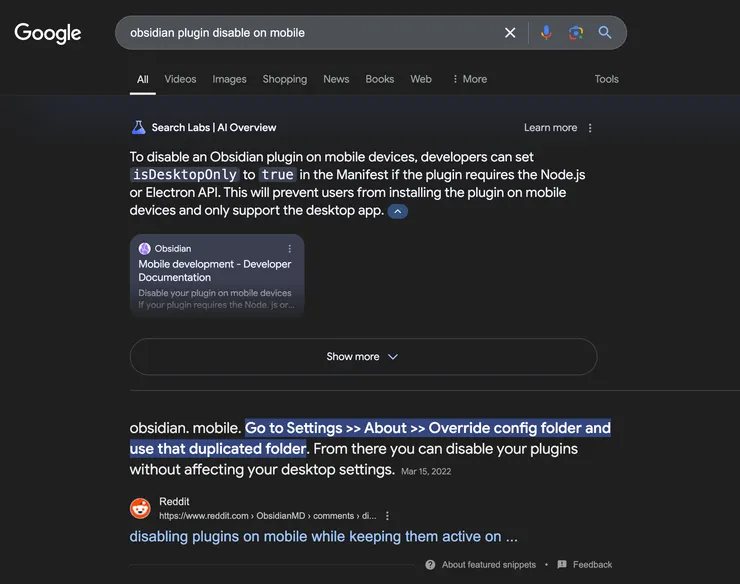Viewport: 740px width, 584px height.
Task: Open About featured snippets
Action: pyautogui.click(x=489, y=565)
